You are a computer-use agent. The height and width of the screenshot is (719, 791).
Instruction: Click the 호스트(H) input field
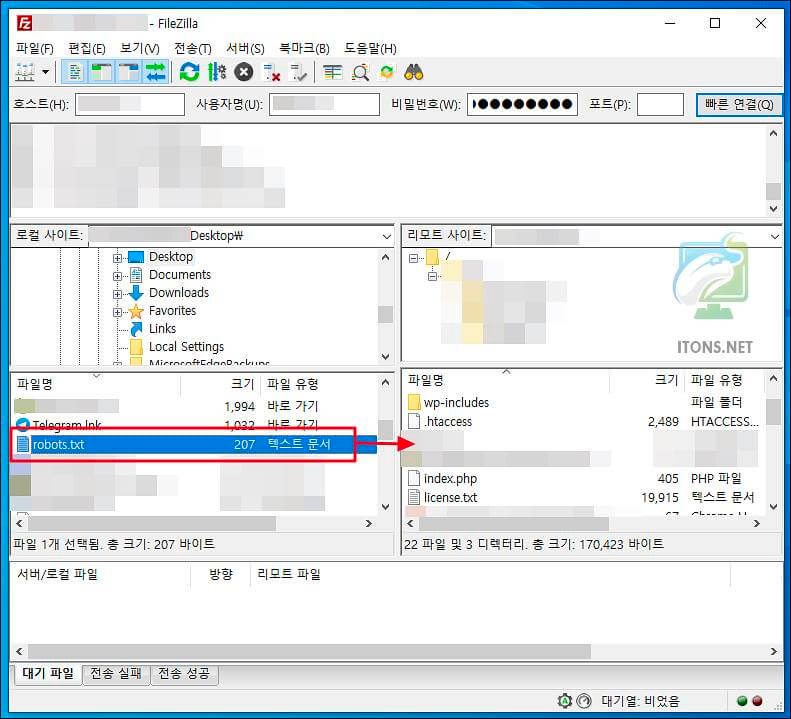tap(130, 104)
